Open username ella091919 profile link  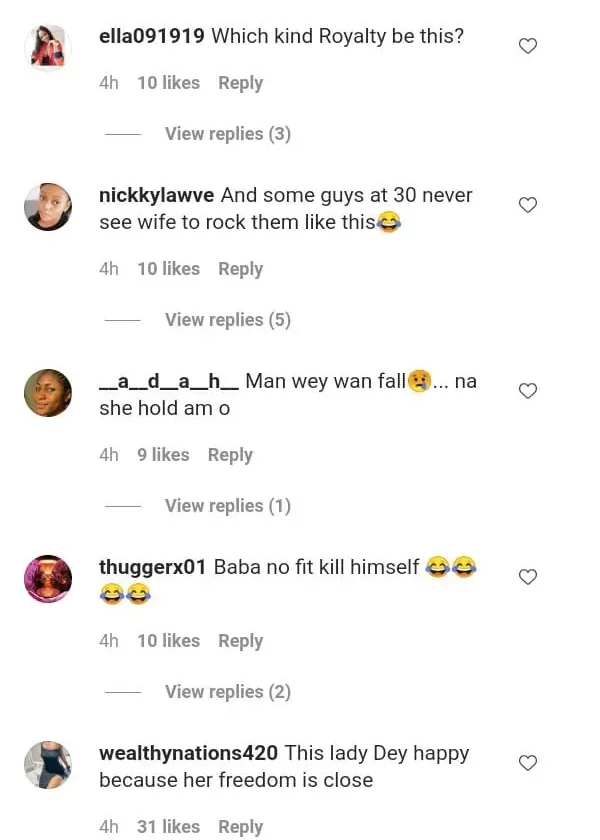[x=152, y=37]
